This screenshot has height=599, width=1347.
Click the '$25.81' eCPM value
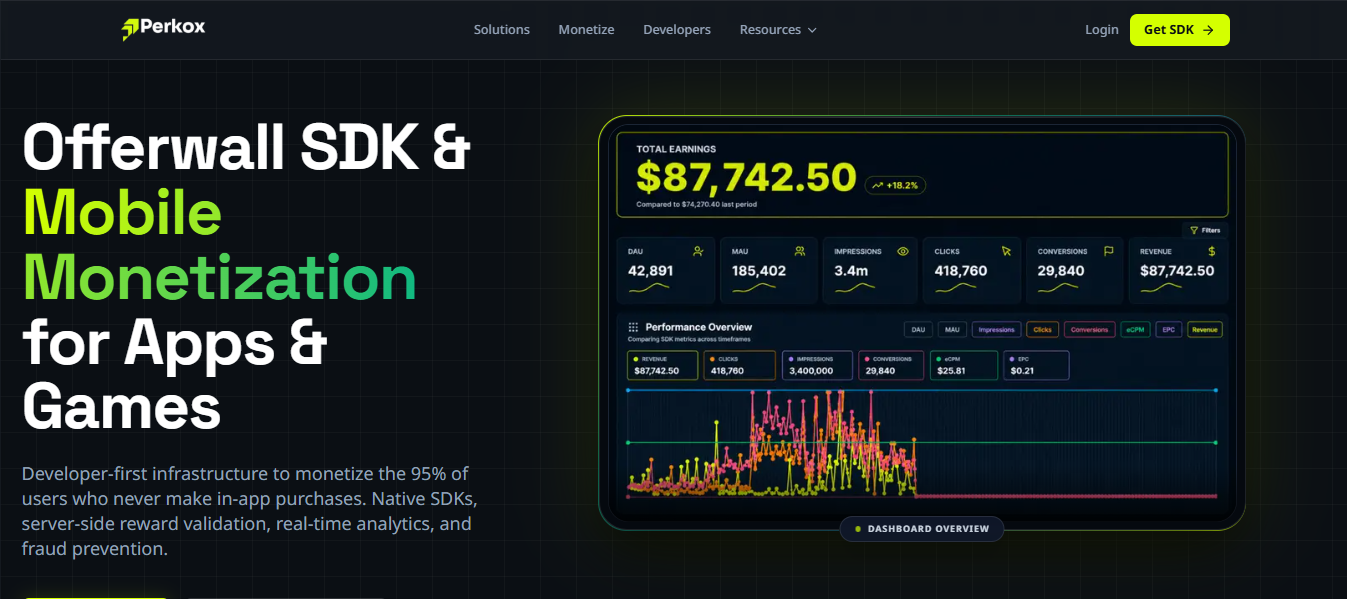pos(950,371)
